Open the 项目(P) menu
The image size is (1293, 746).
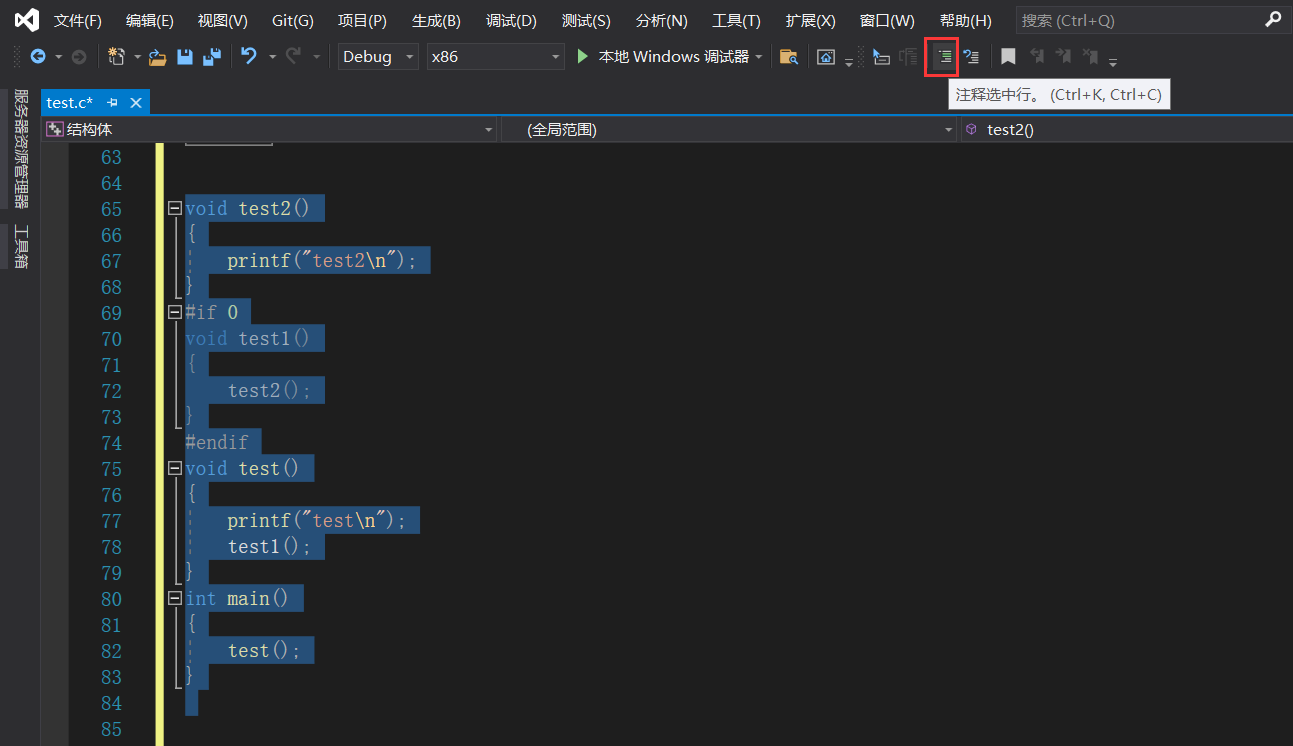coord(362,20)
